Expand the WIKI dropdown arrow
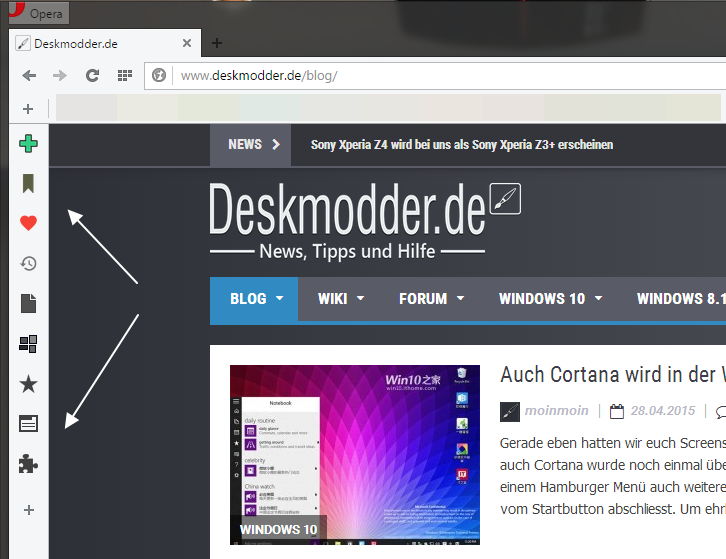Screen dimensions: 726x559 (361, 298)
